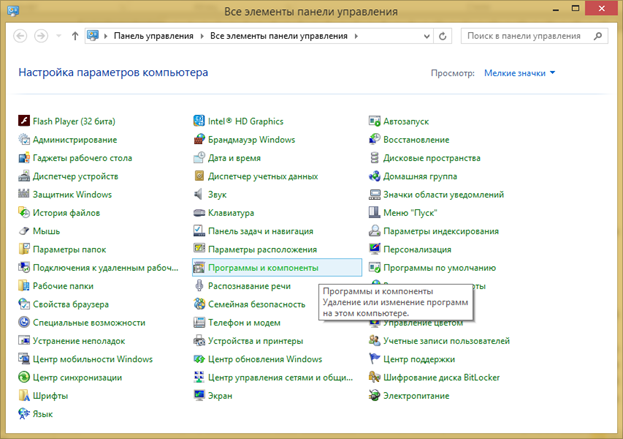Open Intel HD Graphics icon
This screenshot has width=623, height=439.
[199, 121]
